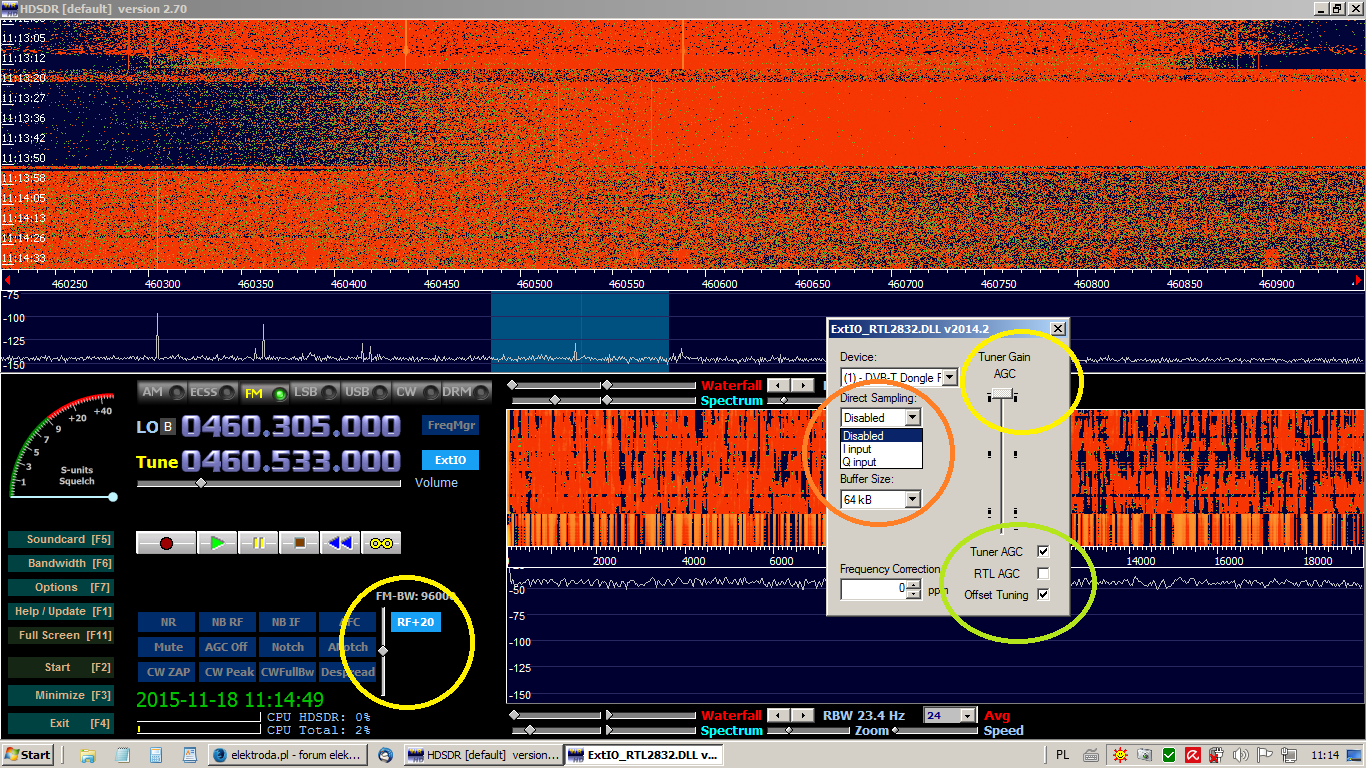Collapse the Direct Sampling dropdown arrow
This screenshot has width=1366, height=768.
[912, 417]
